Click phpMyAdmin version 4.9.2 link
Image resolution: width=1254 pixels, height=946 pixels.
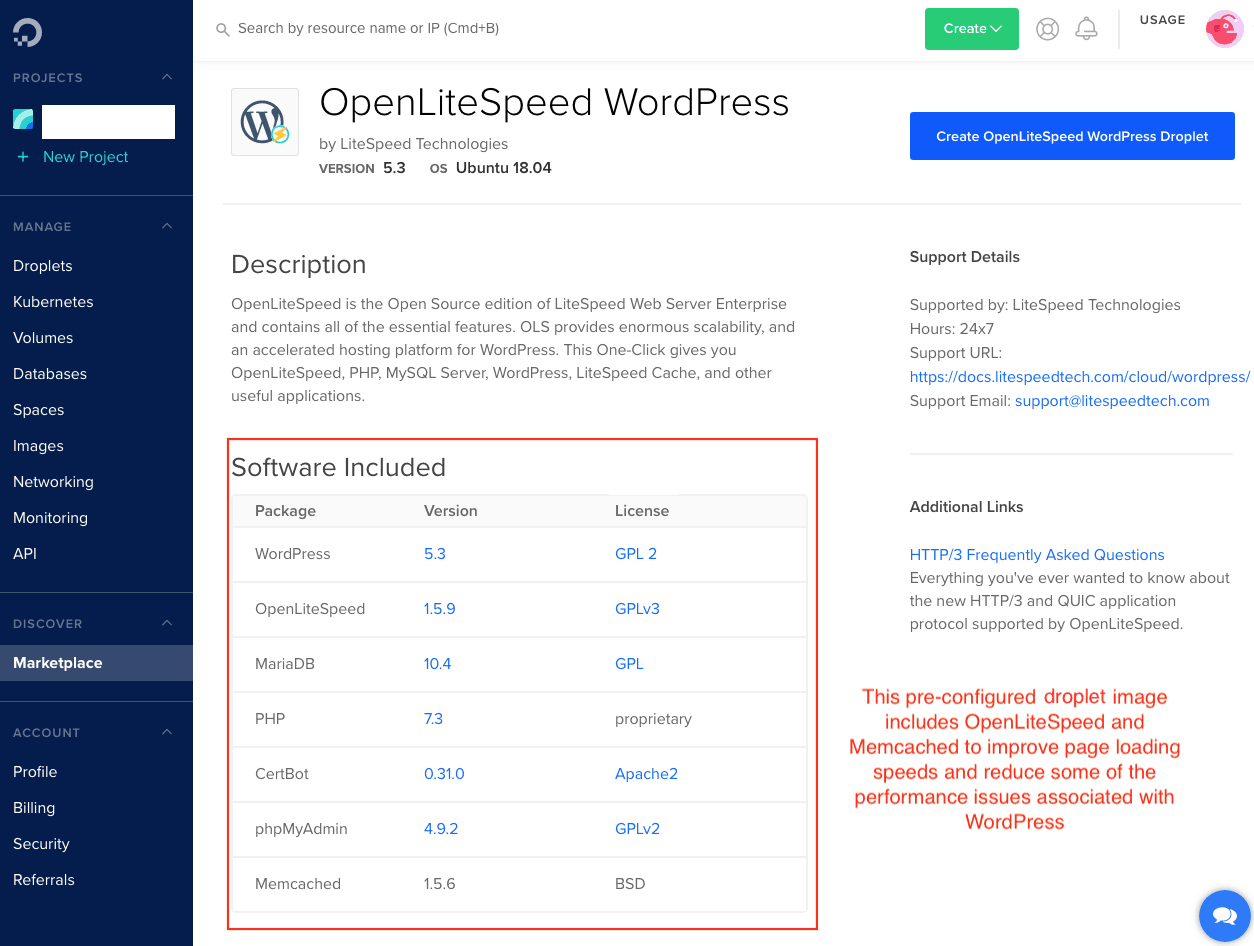tap(440, 829)
